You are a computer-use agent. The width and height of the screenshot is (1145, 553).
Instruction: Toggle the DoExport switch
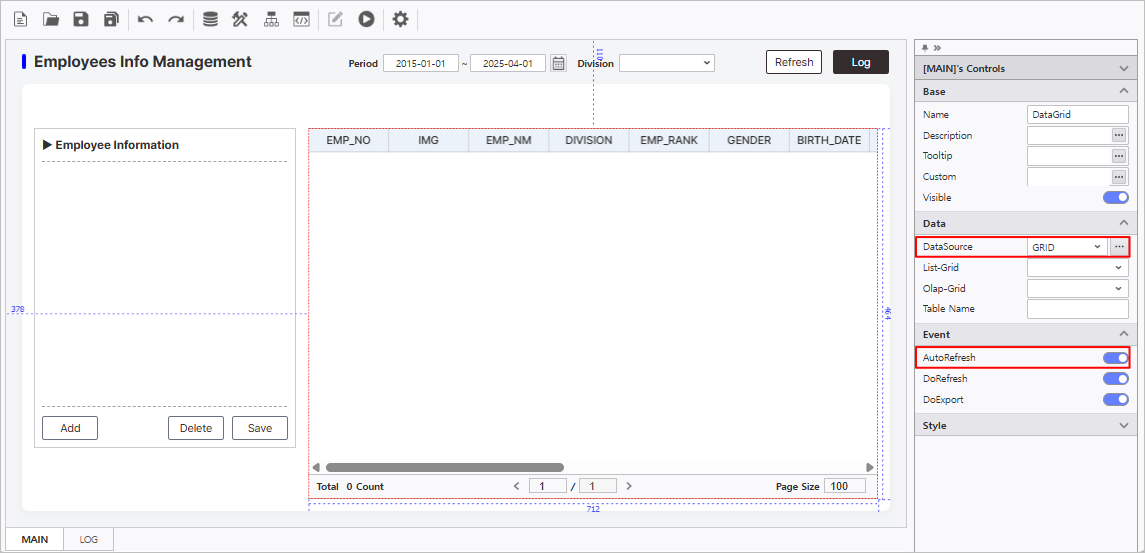pos(1116,400)
